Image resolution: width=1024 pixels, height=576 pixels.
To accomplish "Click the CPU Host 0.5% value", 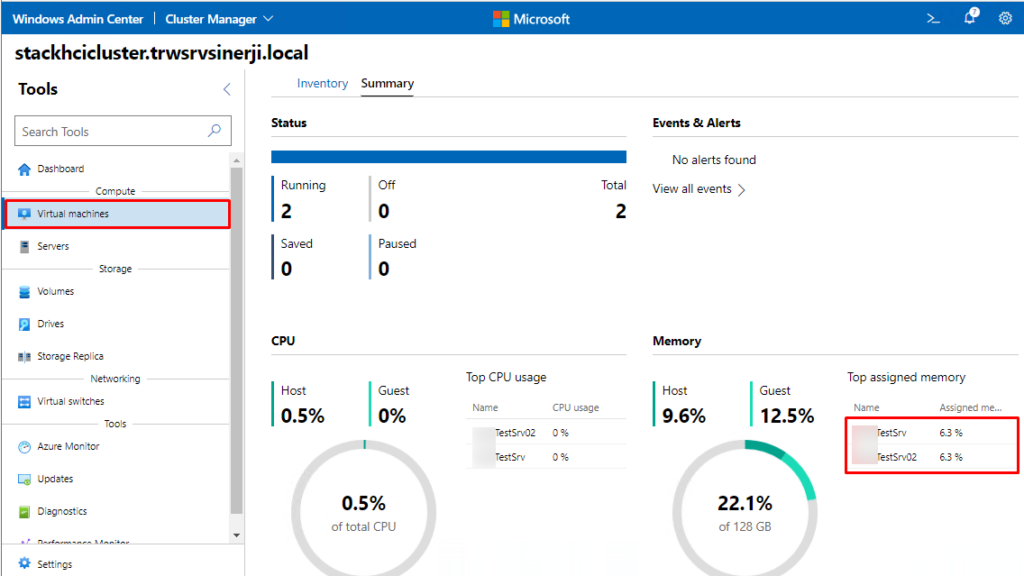I will (x=302, y=416).
